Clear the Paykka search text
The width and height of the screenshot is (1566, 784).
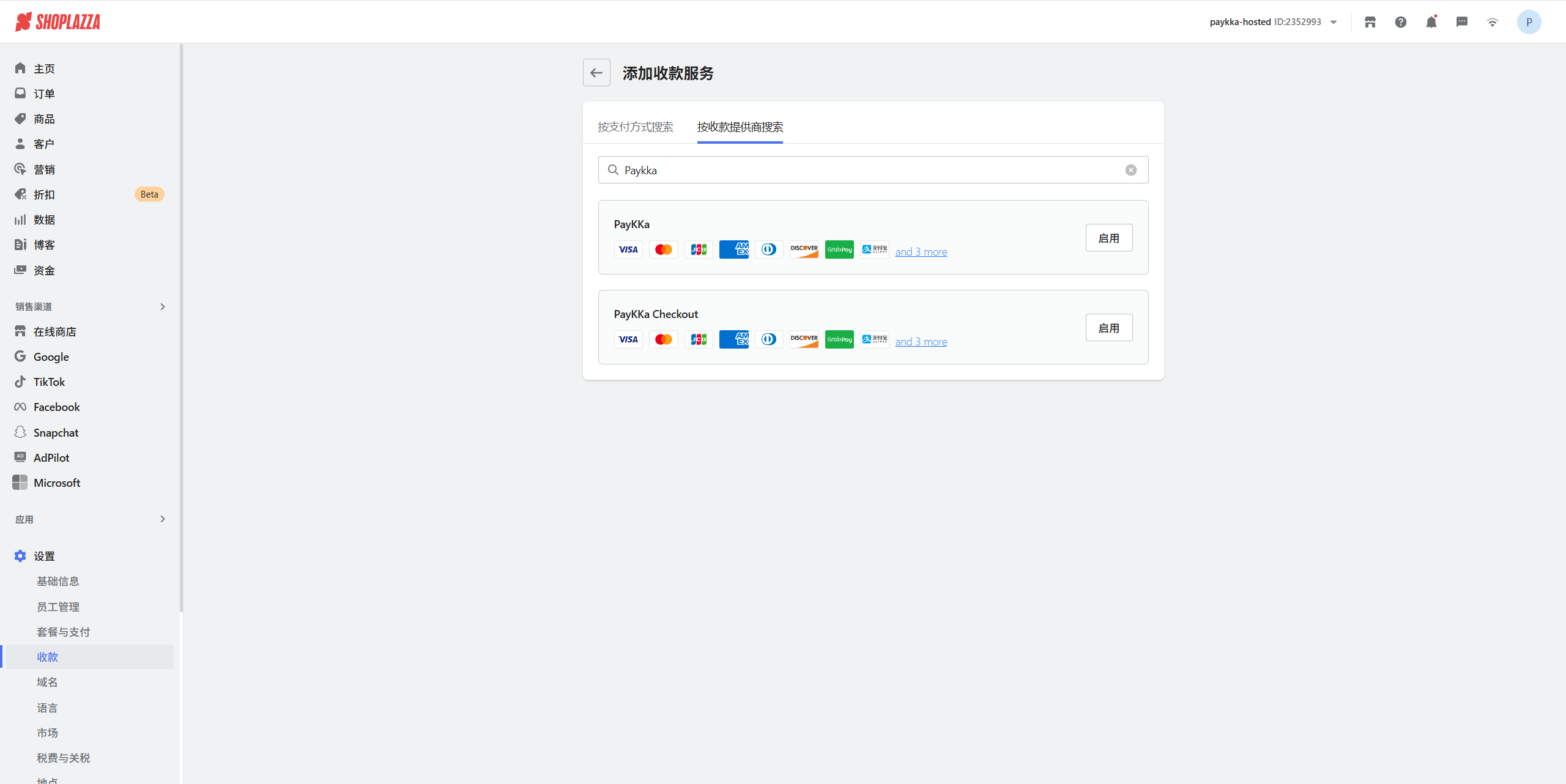[1130, 170]
